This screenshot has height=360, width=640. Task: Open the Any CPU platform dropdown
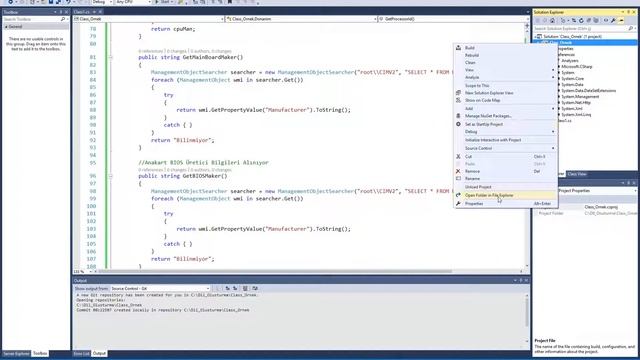point(133,2)
